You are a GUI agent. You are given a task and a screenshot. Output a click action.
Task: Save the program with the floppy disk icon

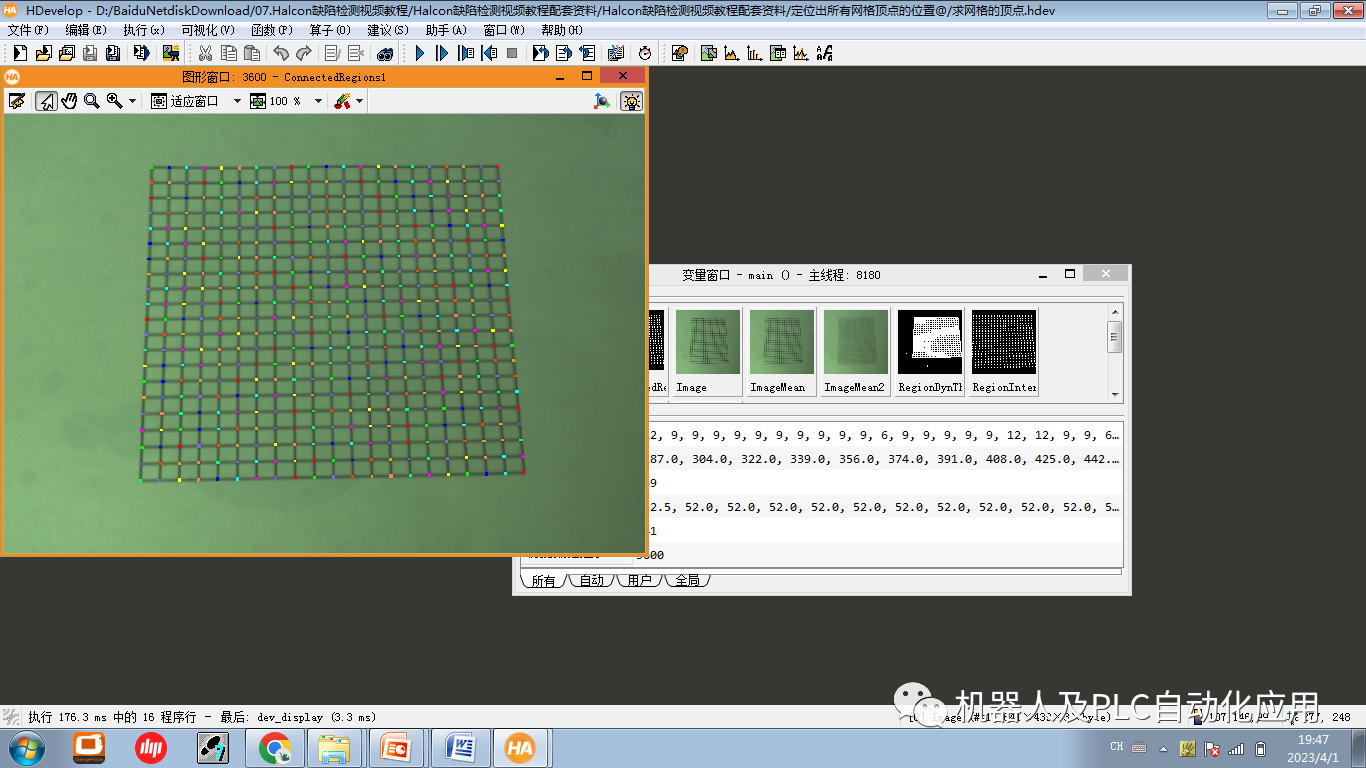point(89,52)
